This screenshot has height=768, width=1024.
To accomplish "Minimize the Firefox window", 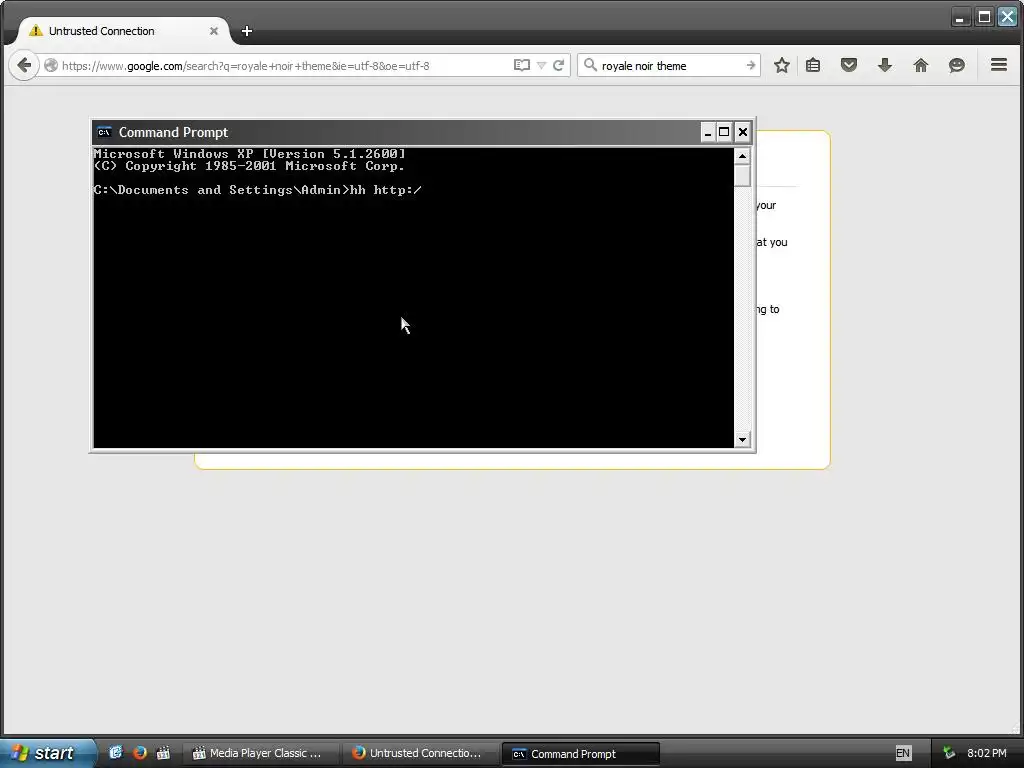I will tap(959, 17).
